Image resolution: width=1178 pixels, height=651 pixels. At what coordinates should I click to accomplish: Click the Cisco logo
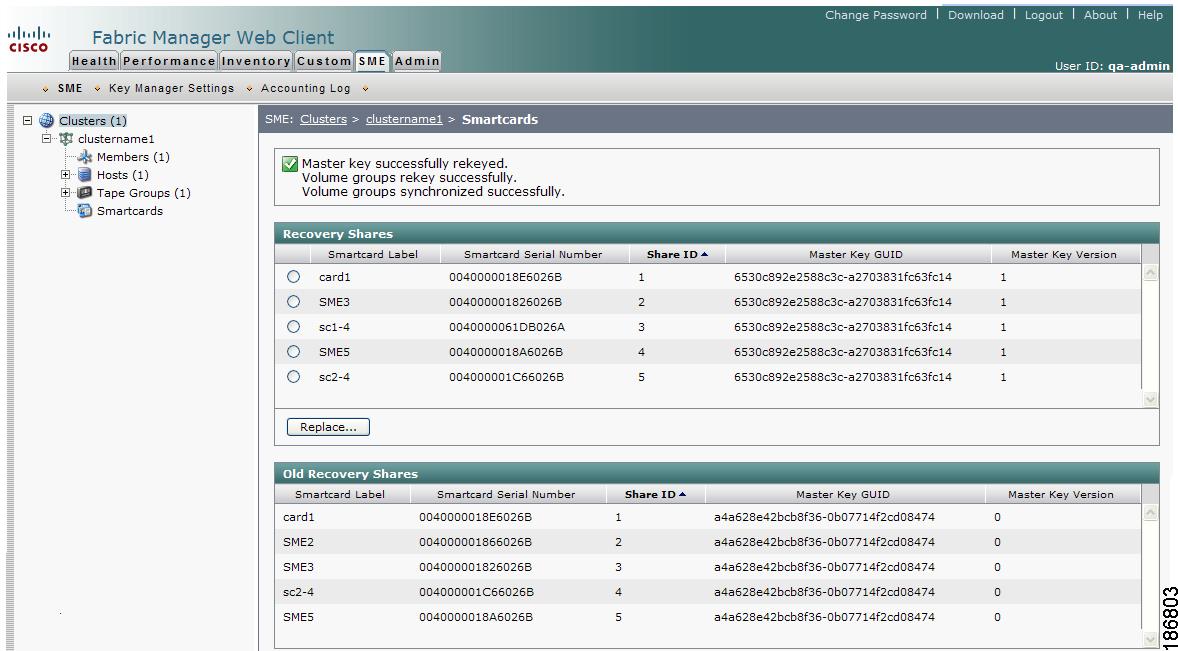29,39
